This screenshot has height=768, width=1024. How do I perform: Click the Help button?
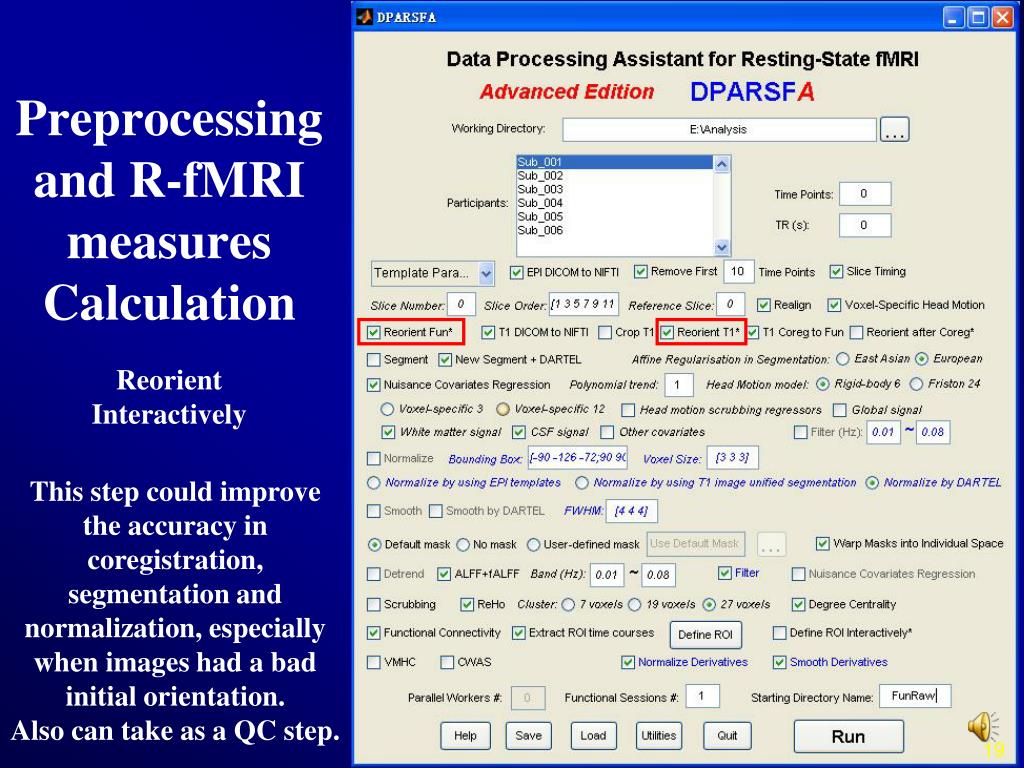pos(465,736)
